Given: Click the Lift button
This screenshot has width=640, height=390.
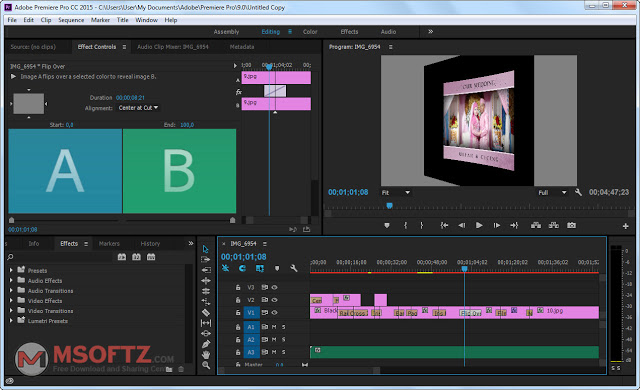Looking at the screenshot, I should (x=536, y=226).
